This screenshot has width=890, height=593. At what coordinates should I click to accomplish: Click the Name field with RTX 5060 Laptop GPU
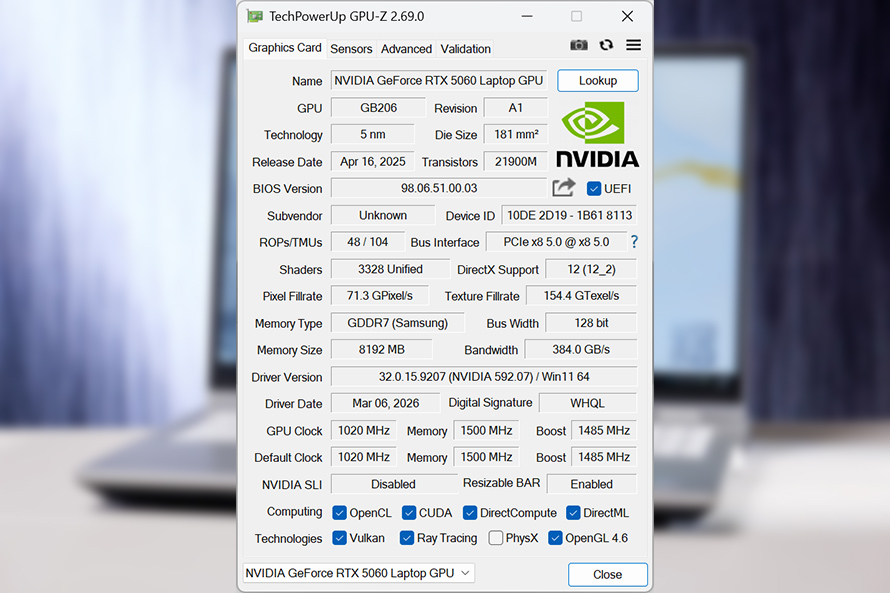pos(439,81)
